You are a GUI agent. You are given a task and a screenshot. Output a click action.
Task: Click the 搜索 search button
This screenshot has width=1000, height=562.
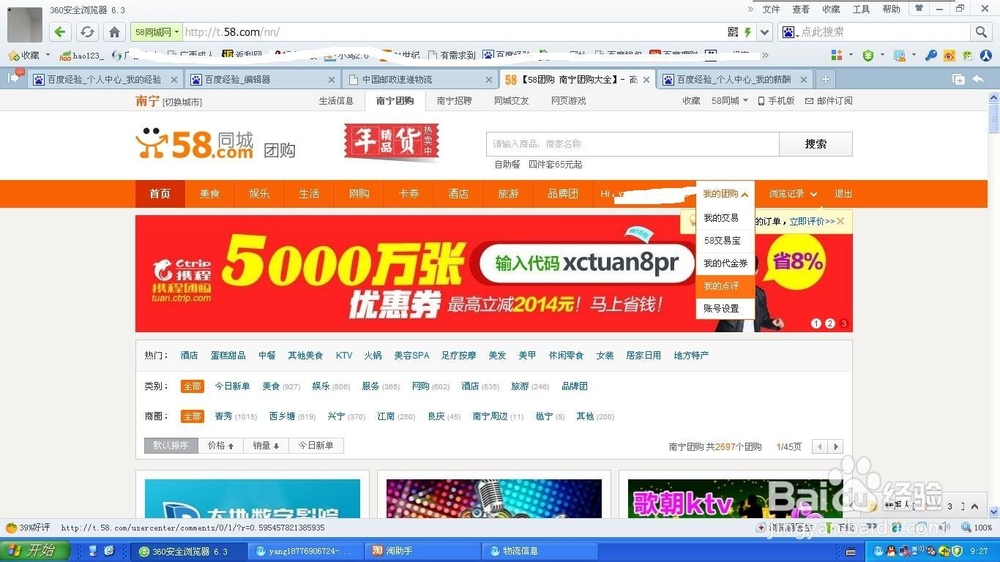(x=816, y=144)
